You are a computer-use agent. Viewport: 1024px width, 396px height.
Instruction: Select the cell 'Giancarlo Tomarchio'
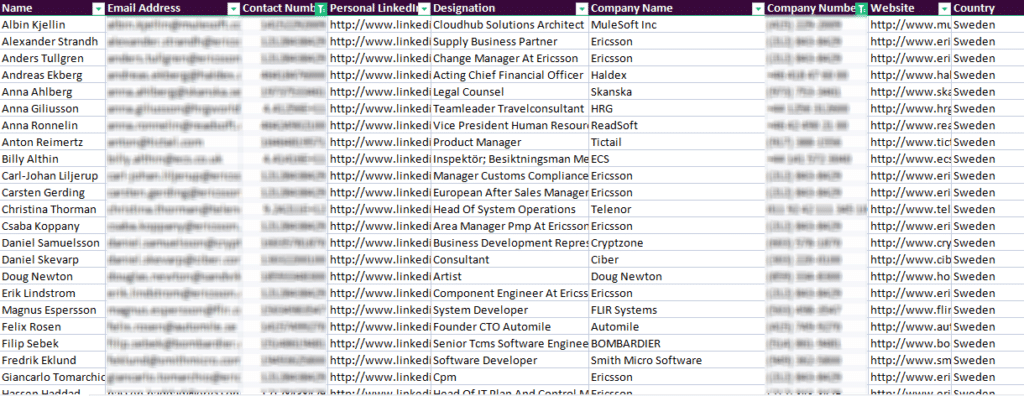pyautogui.click(x=52, y=377)
